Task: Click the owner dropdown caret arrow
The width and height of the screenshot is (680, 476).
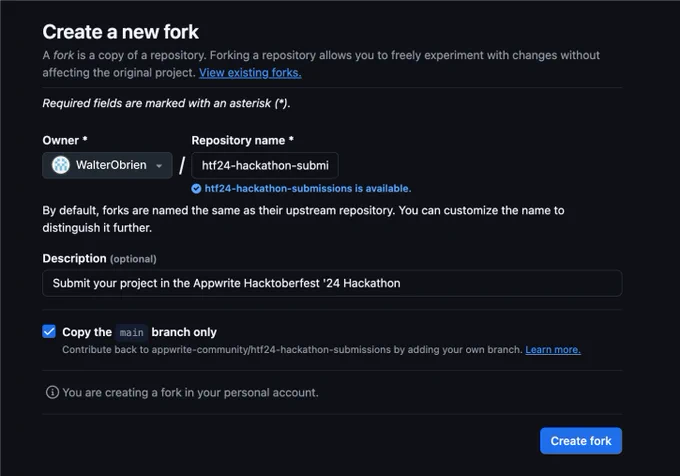Action: [159, 166]
